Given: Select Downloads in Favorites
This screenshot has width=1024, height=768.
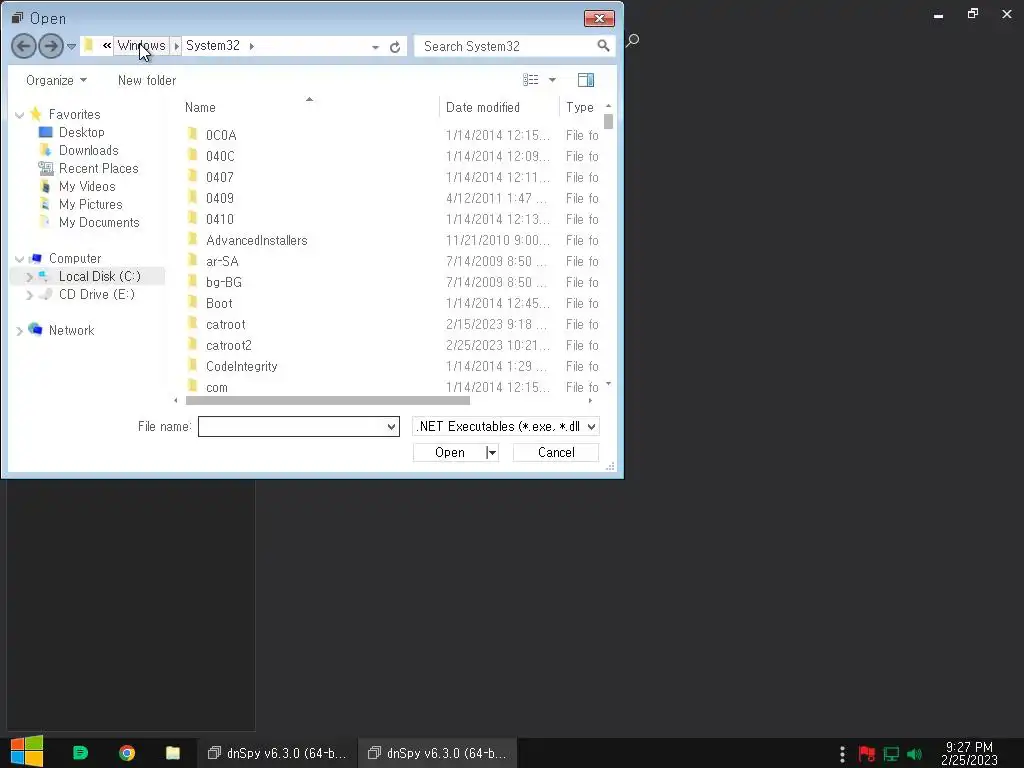Looking at the screenshot, I should tap(88, 151).
